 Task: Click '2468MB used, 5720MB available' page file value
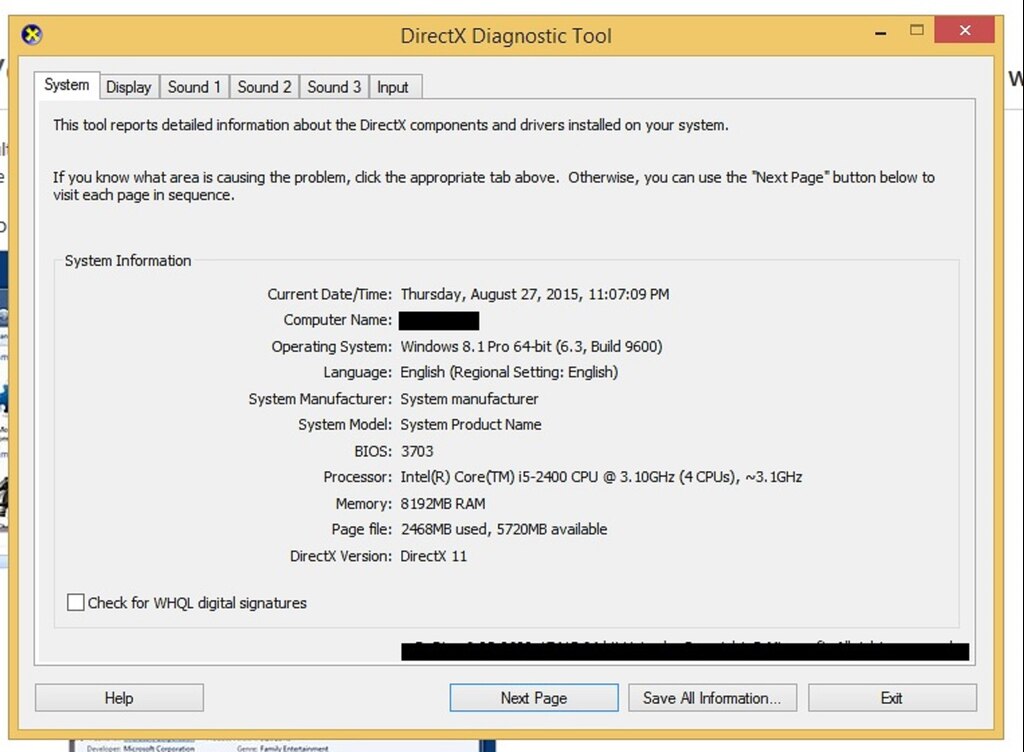point(504,529)
